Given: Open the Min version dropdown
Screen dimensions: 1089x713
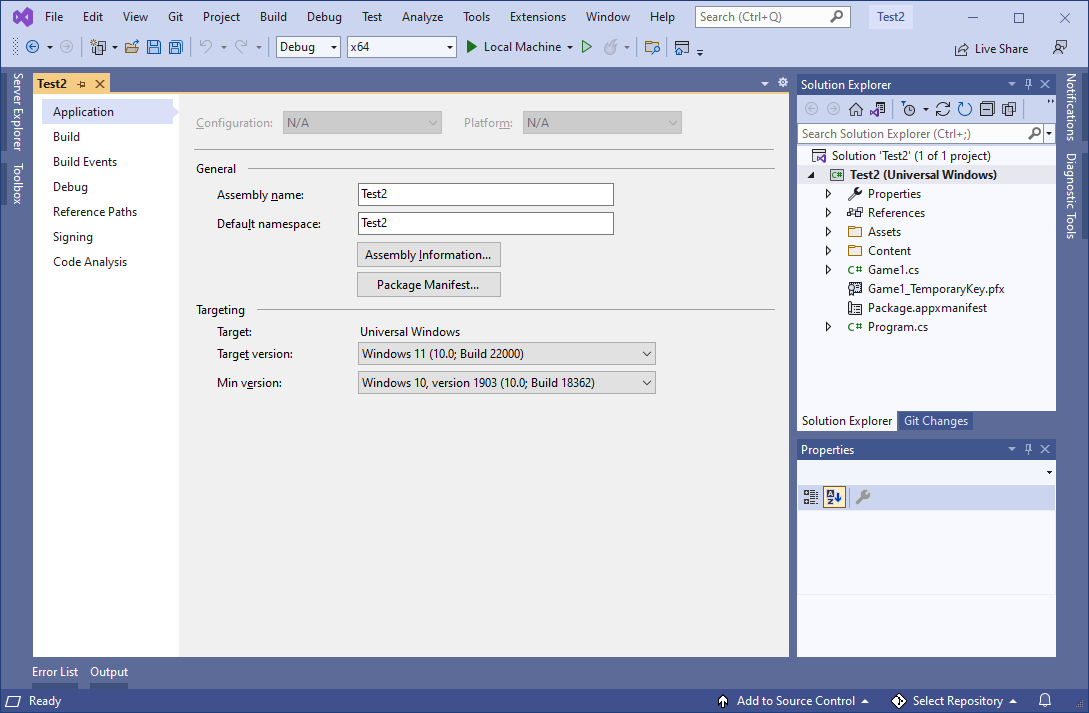Looking at the screenshot, I should tap(506, 383).
